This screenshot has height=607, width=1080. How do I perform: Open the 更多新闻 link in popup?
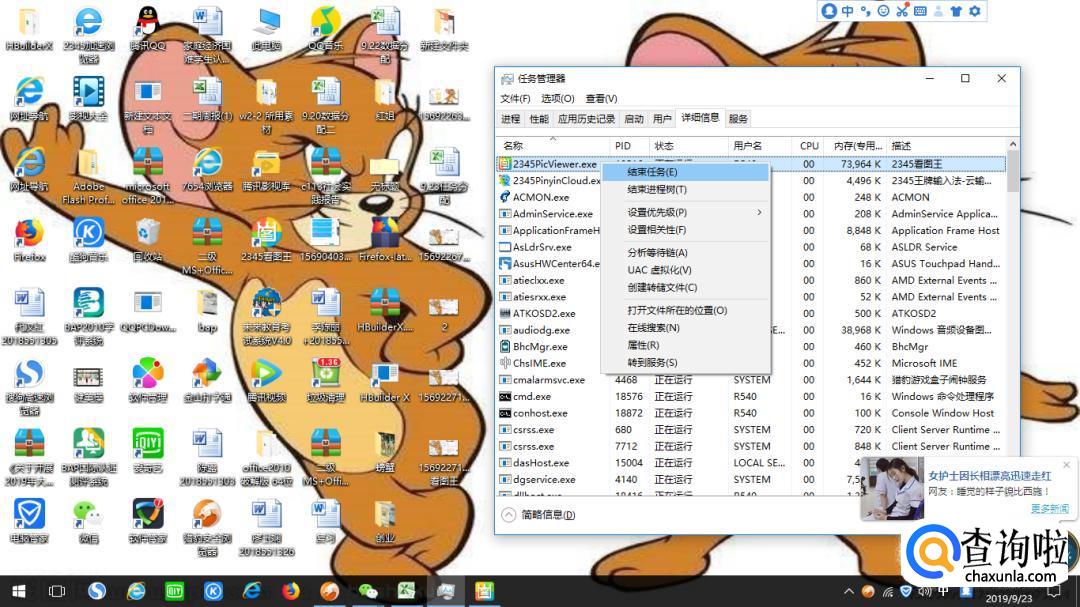coord(1050,508)
